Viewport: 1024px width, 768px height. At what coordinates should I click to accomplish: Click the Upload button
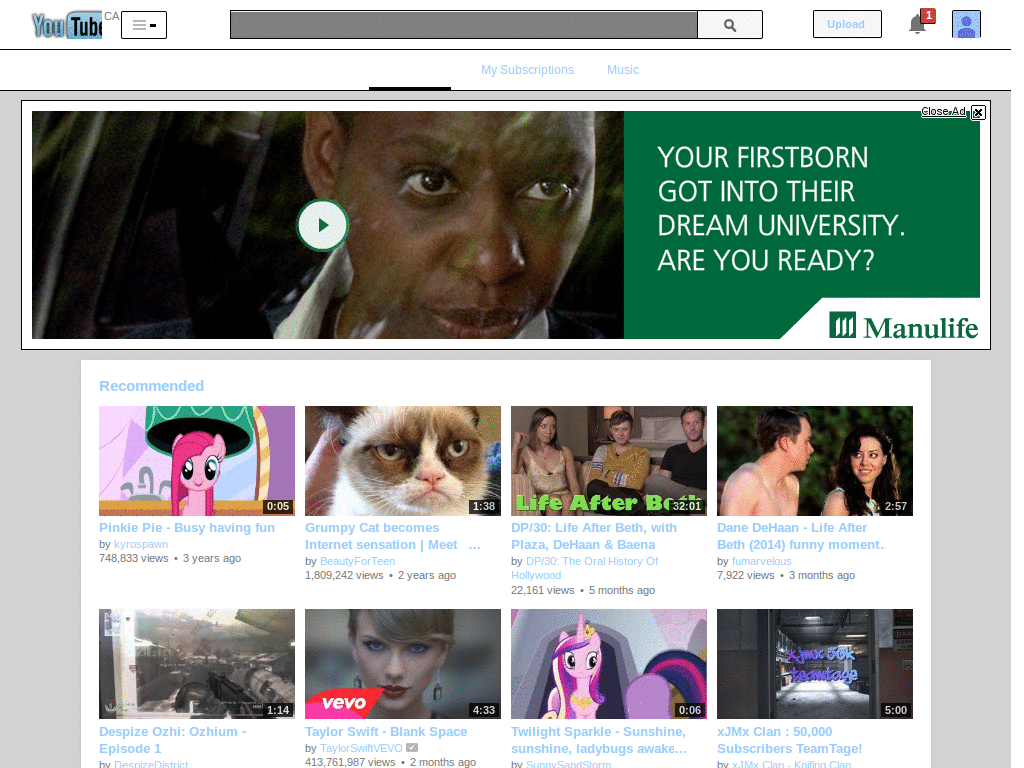click(x=847, y=24)
